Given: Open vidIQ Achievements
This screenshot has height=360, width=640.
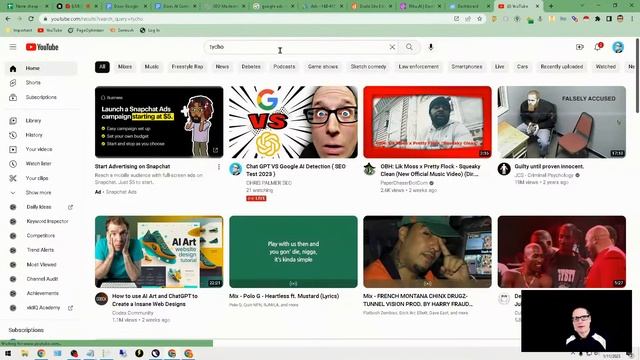Looking at the screenshot, I should tap(41, 293).
